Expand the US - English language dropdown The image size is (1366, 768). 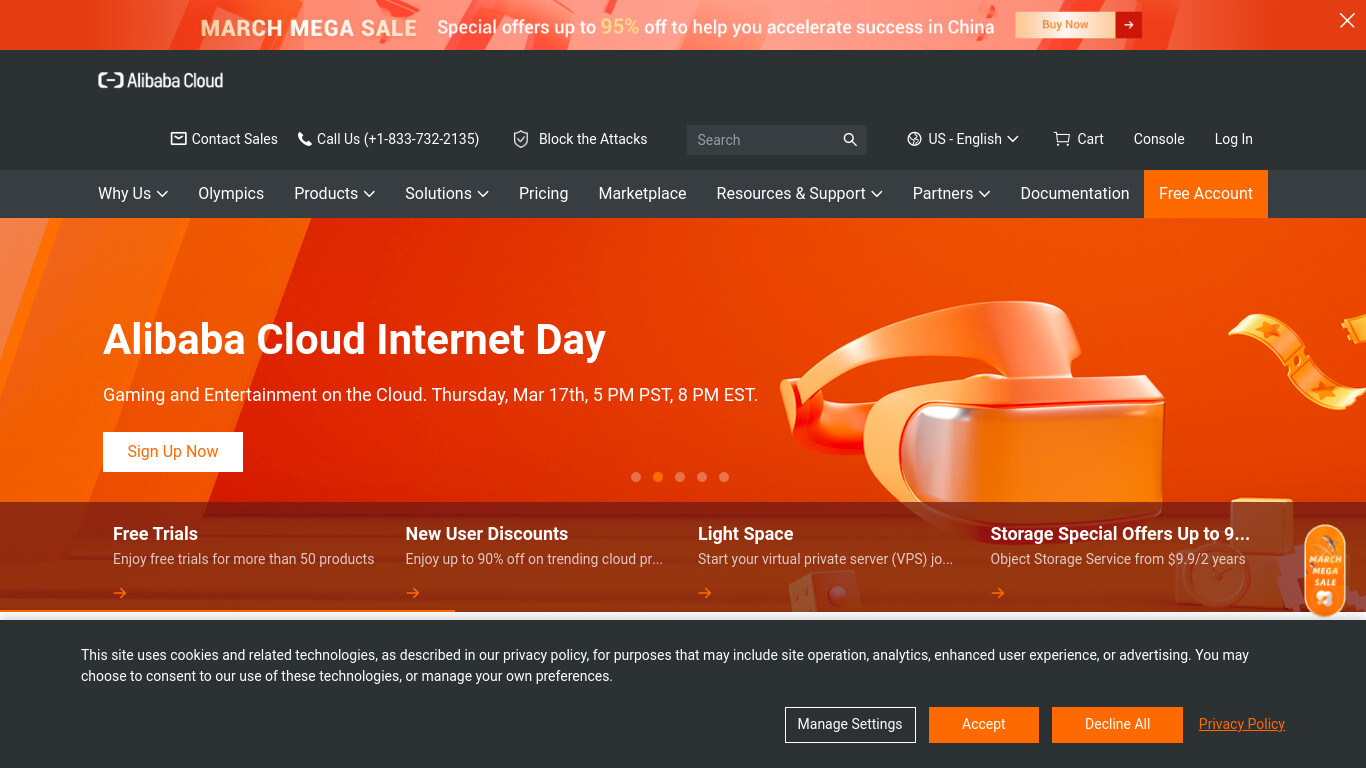point(963,139)
